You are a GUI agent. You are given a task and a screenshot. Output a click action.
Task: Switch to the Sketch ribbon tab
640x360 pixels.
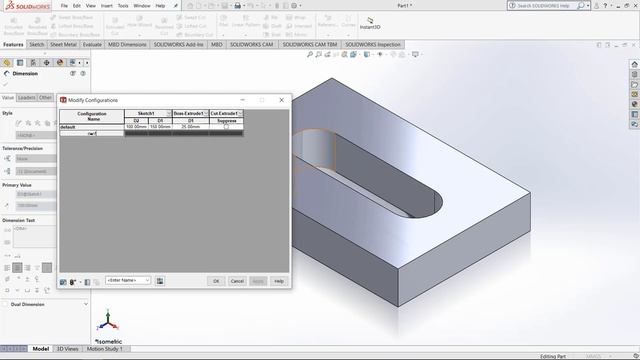click(36, 44)
